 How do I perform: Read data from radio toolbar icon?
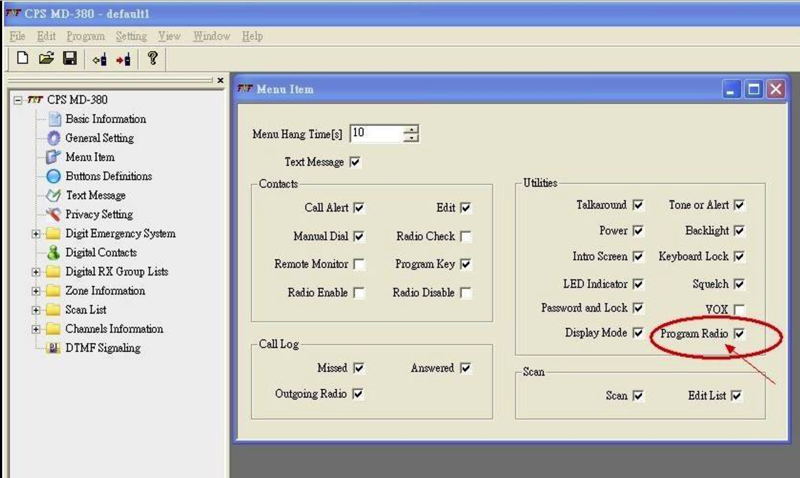[99, 60]
